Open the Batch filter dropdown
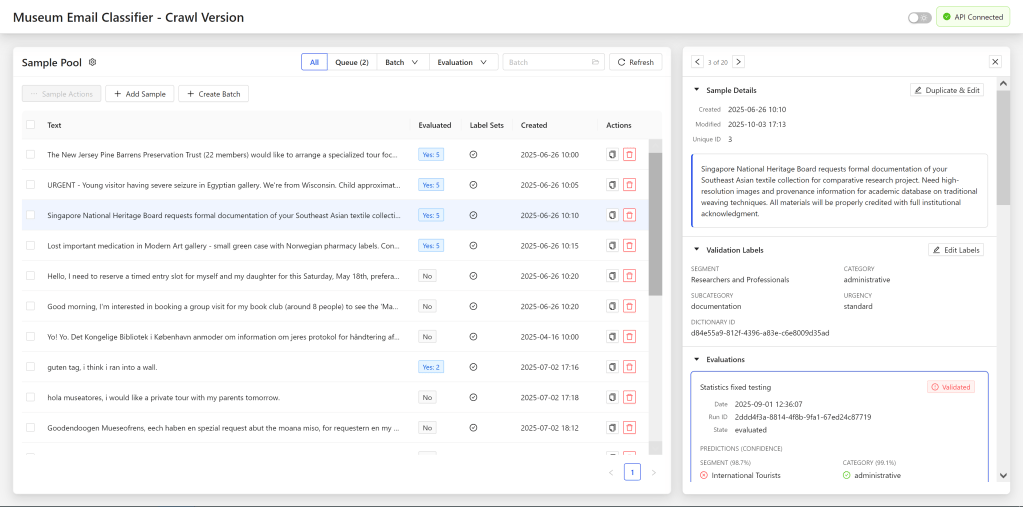The height and width of the screenshot is (507, 1023). (402, 62)
